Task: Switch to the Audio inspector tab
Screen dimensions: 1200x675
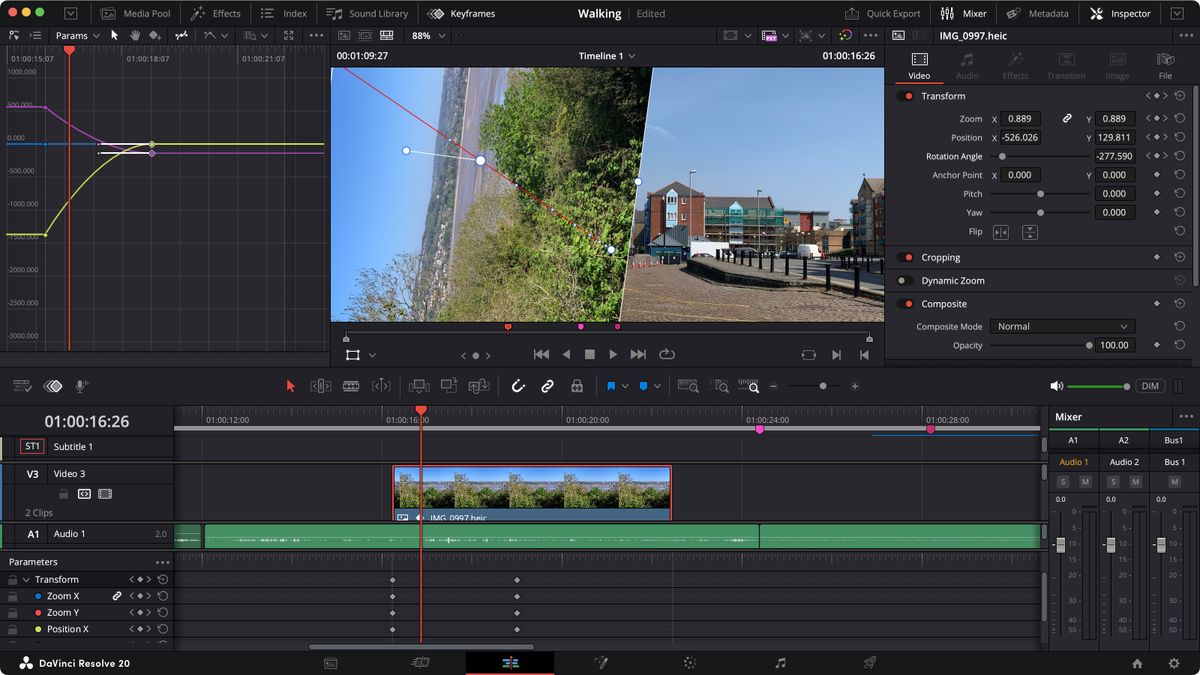Action: pos(967,66)
